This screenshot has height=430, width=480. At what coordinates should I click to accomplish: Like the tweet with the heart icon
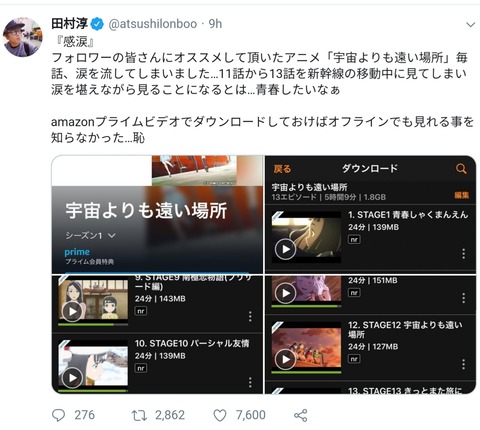tap(220, 415)
